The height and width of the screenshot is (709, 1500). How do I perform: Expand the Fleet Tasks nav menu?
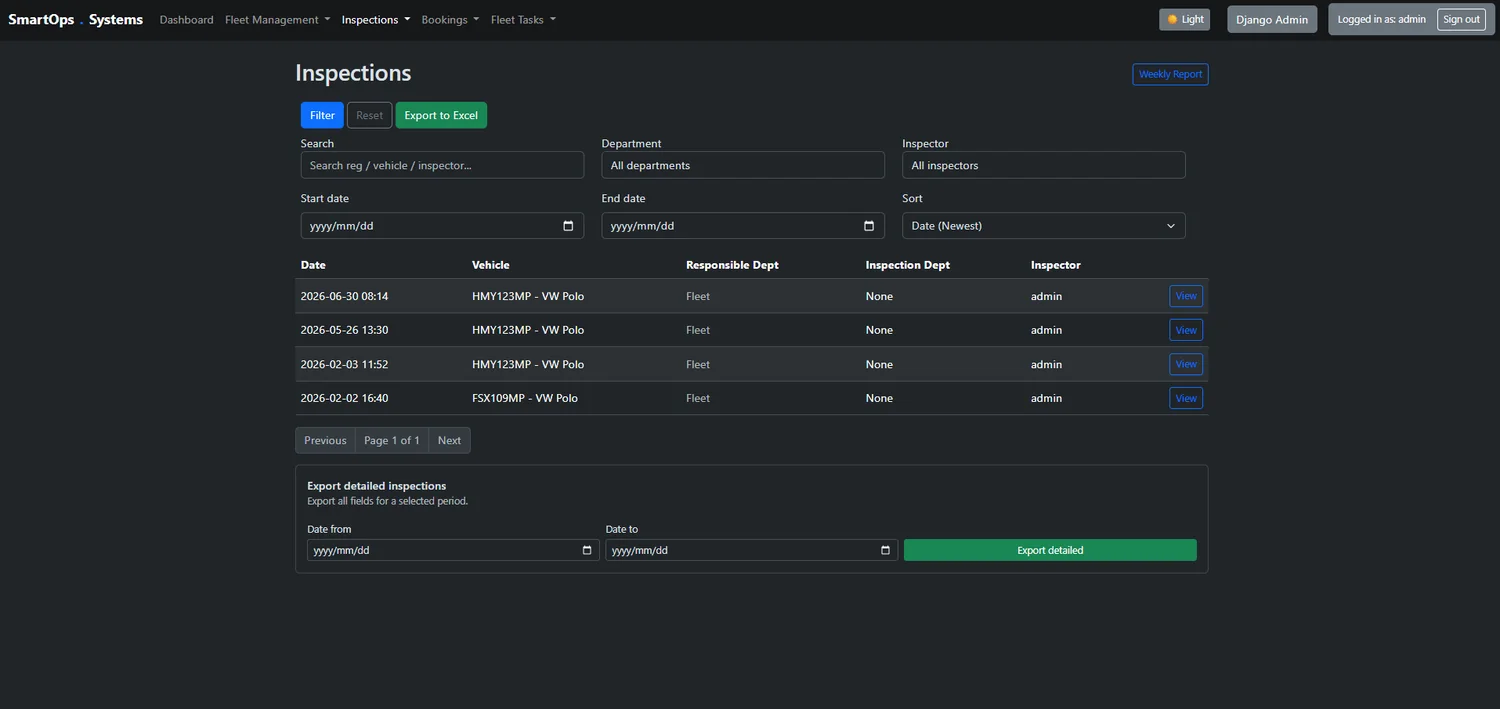[x=523, y=20]
